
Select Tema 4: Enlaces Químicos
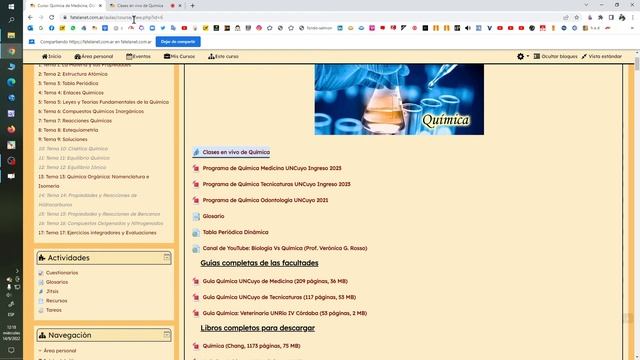tap(71, 93)
